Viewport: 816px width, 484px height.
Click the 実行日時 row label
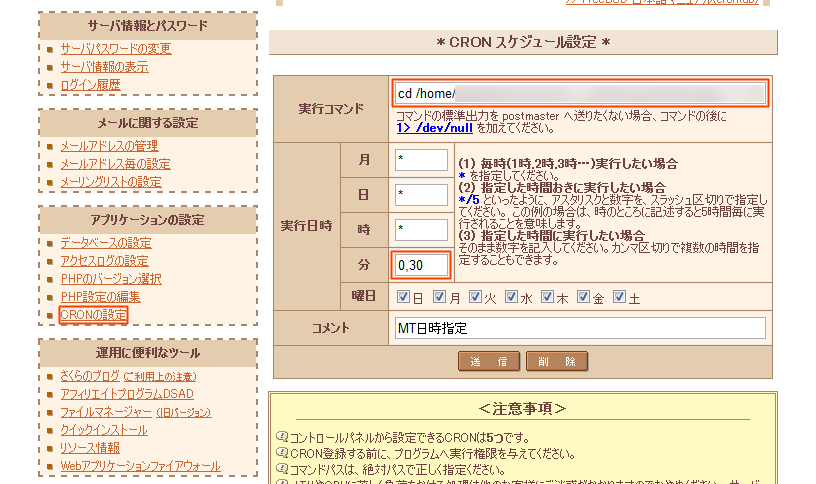(x=307, y=226)
